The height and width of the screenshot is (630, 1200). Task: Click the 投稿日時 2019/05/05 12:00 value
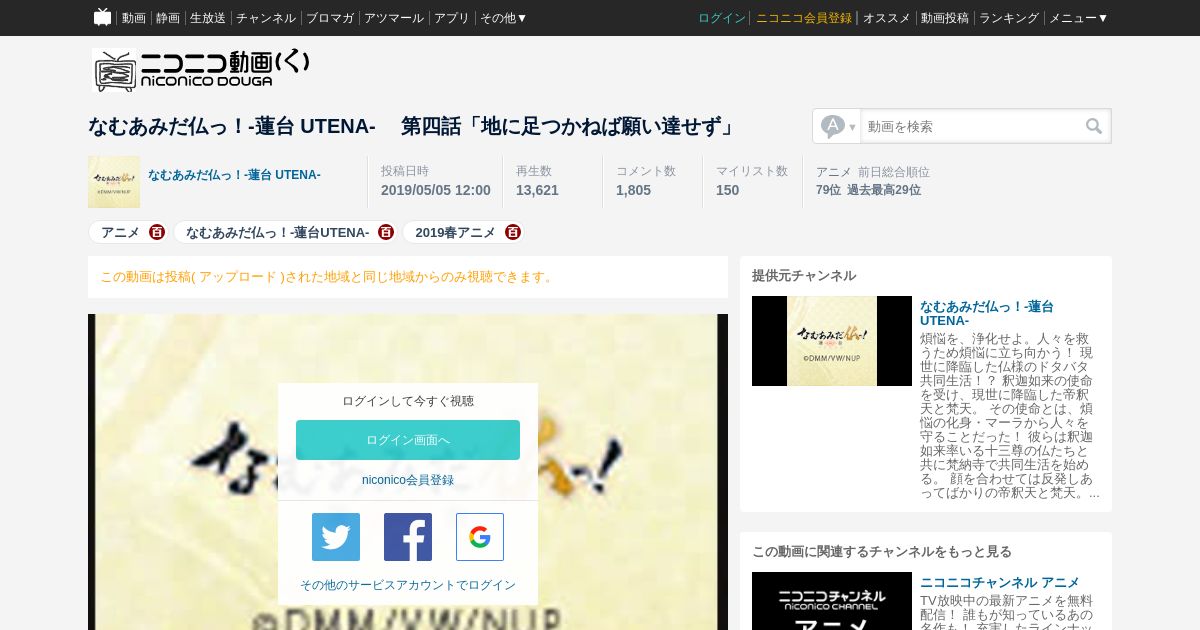[436, 190]
